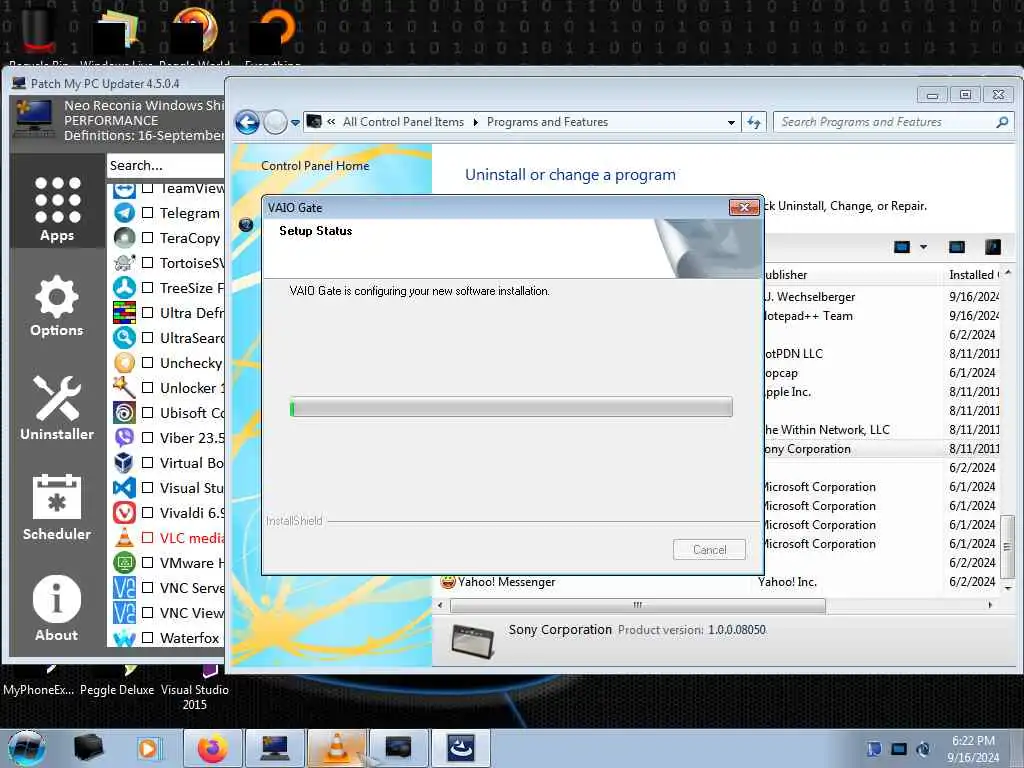
Task: Click Control Panel Home link
Action: (315, 166)
